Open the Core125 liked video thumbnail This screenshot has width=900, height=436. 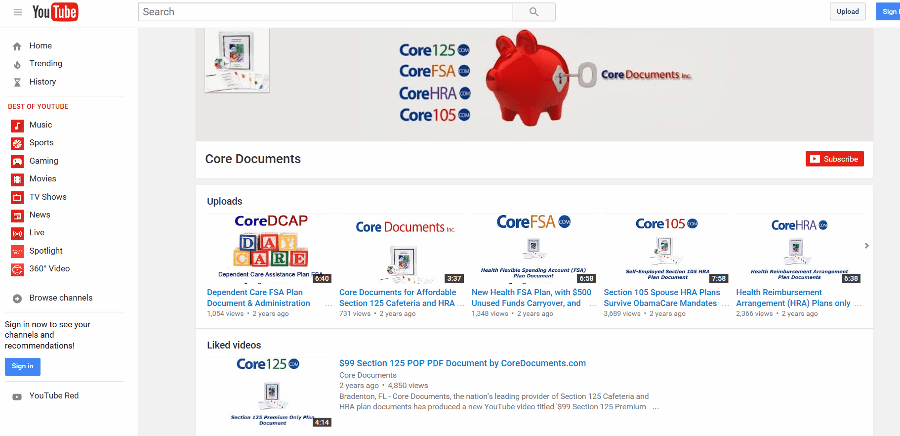coord(269,392)
